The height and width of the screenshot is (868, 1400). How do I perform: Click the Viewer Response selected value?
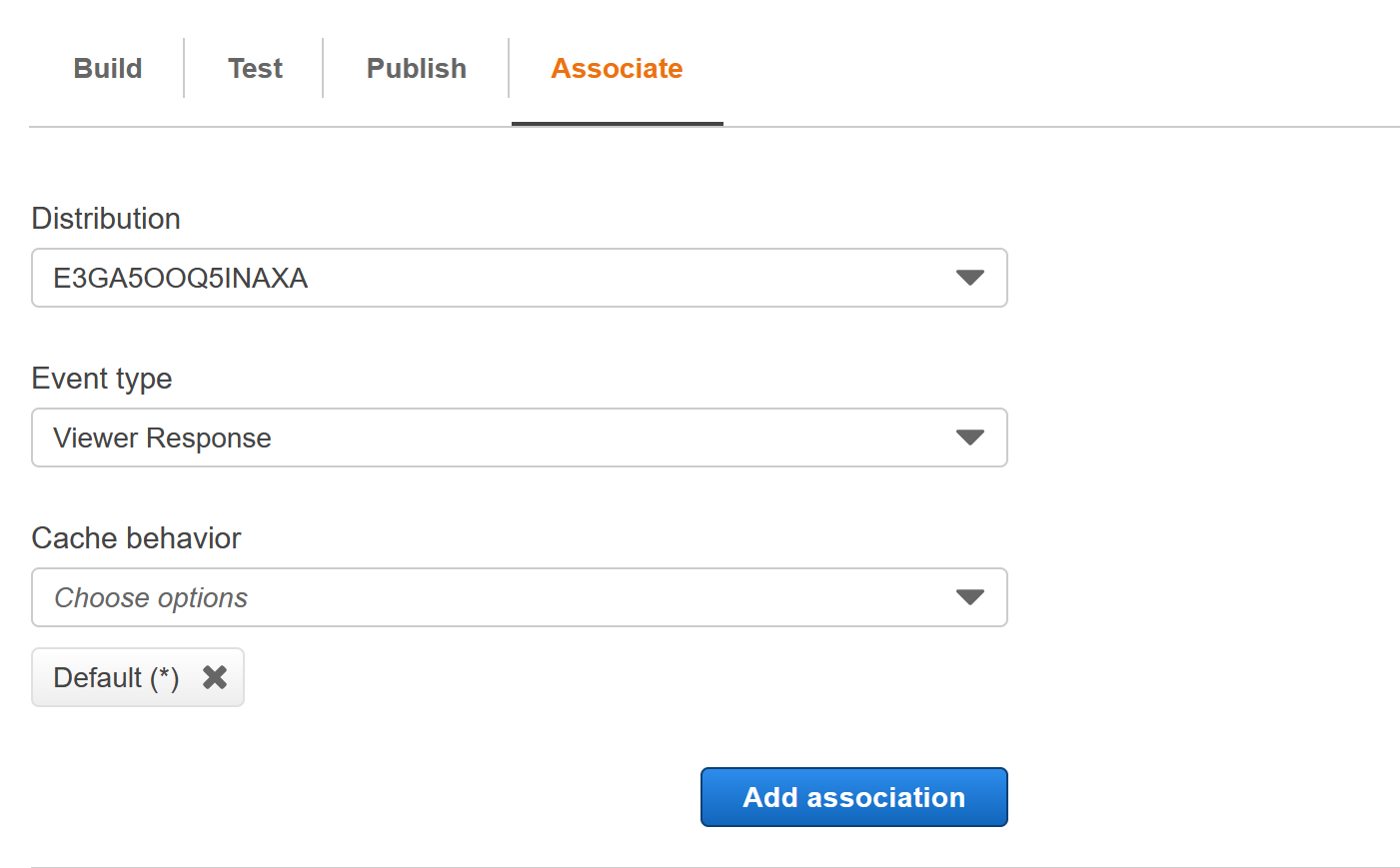click(x=163, y=437)
